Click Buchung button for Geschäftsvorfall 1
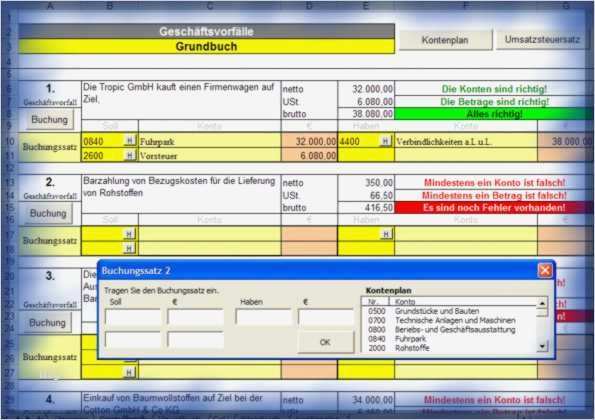 pos(49,120)
